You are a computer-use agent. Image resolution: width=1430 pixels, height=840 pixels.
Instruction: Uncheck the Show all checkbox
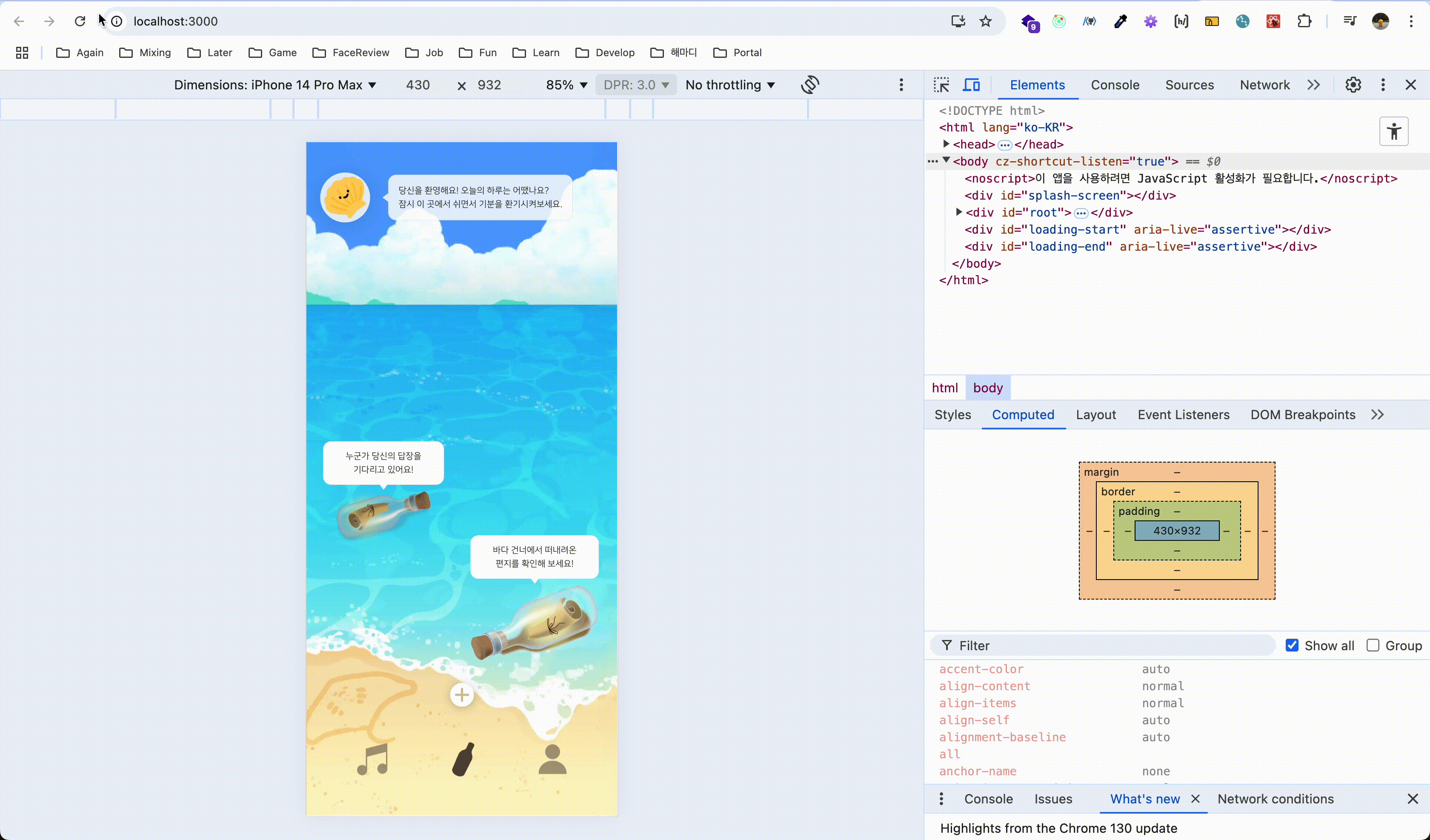(x=1292, y=646)
